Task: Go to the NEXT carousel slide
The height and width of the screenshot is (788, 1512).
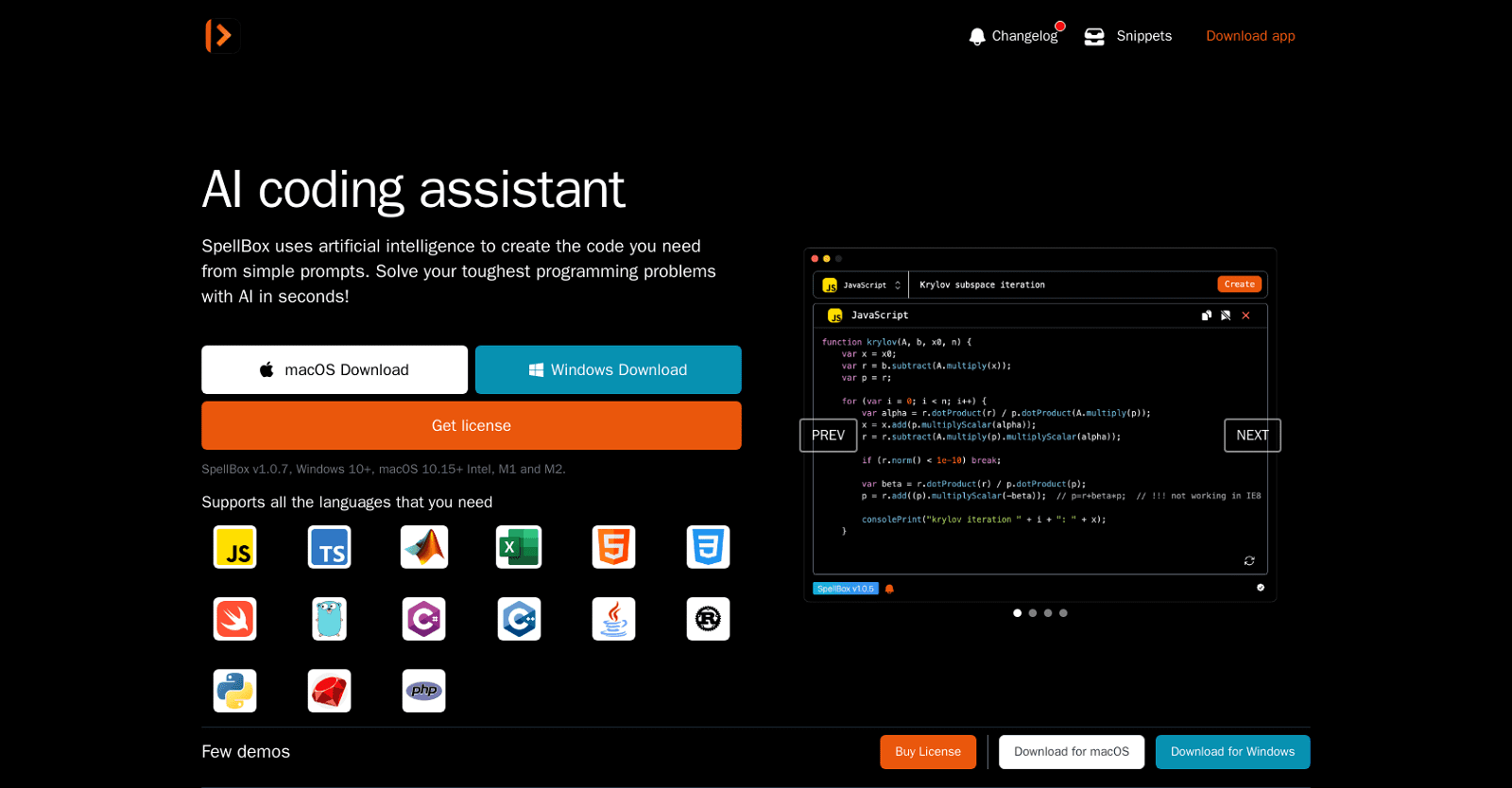Action: pos(1252,436)
